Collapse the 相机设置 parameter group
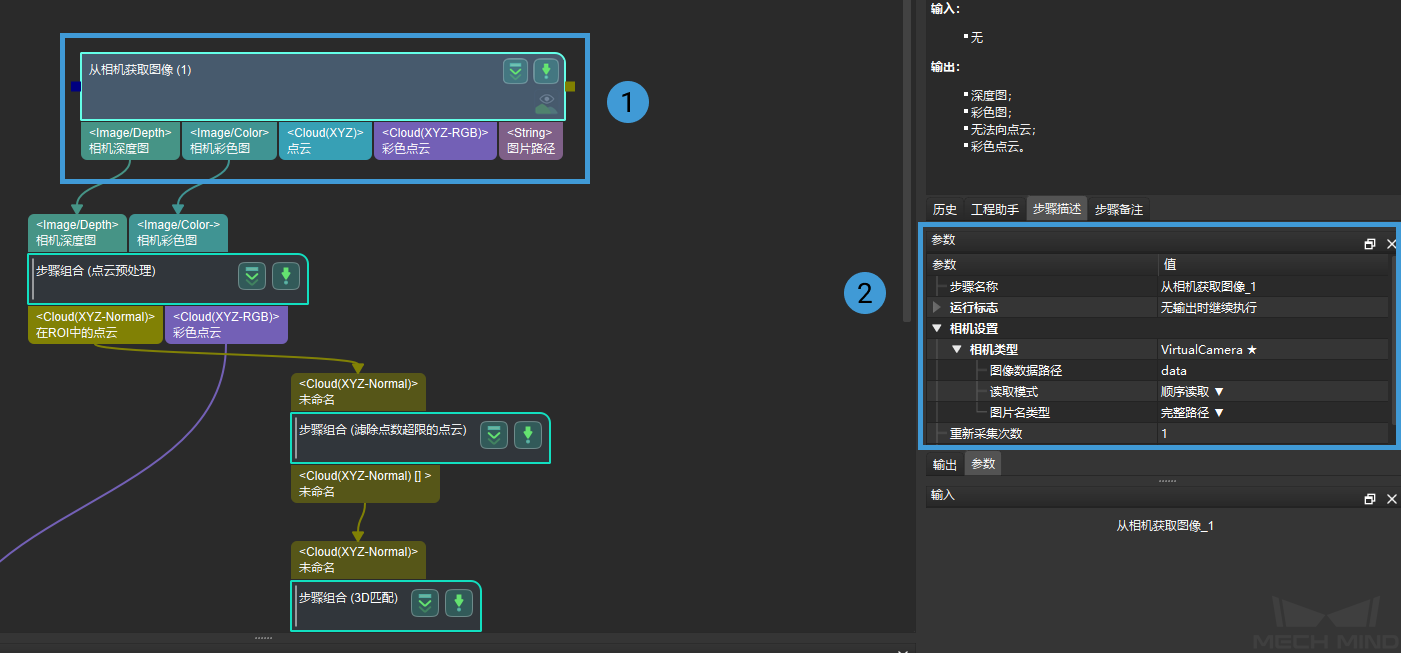Screen dimensions: 1401x653 coord(937,328)
